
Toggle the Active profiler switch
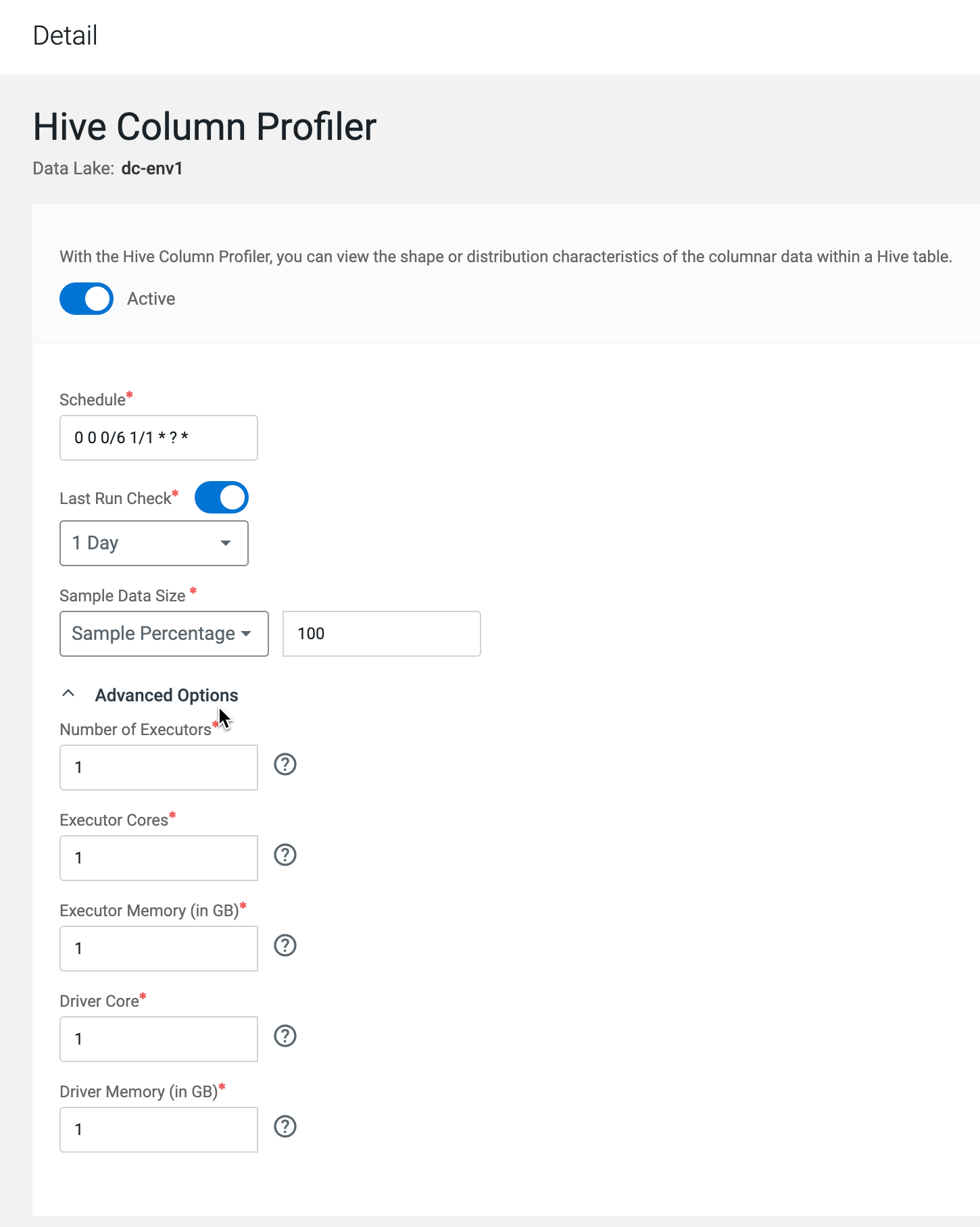pos(87,299)
